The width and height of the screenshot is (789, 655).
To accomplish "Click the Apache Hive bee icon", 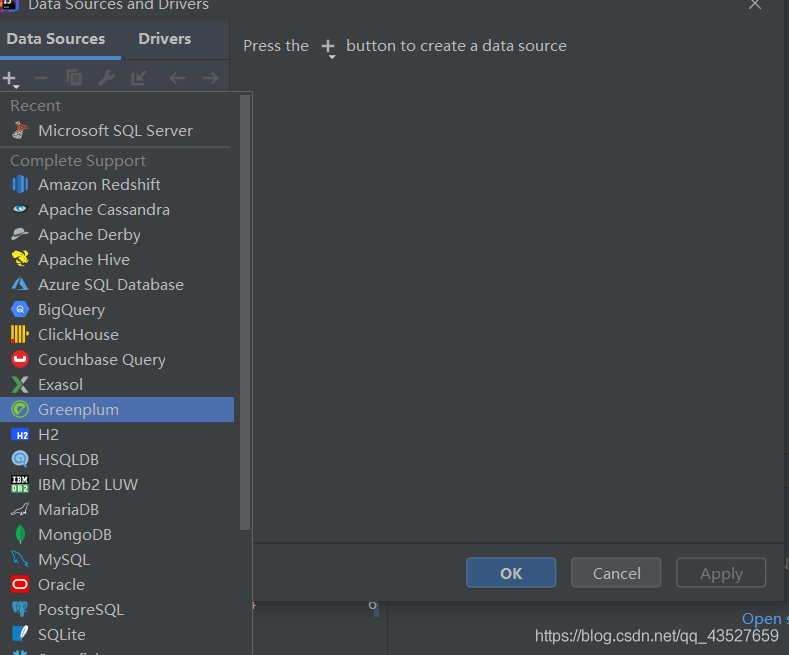I will point(20,259).
